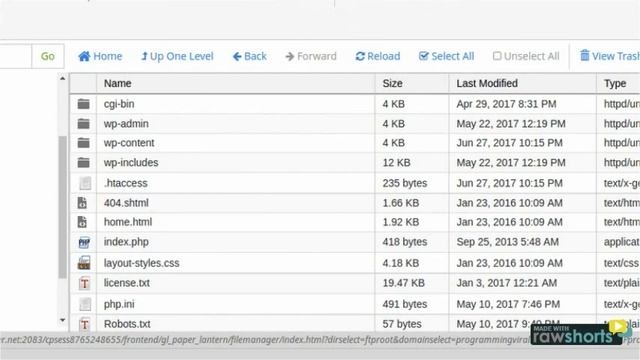
Task: Click the Sep 25, 2013 5:48 AM date
Action: tap(507, 242)
